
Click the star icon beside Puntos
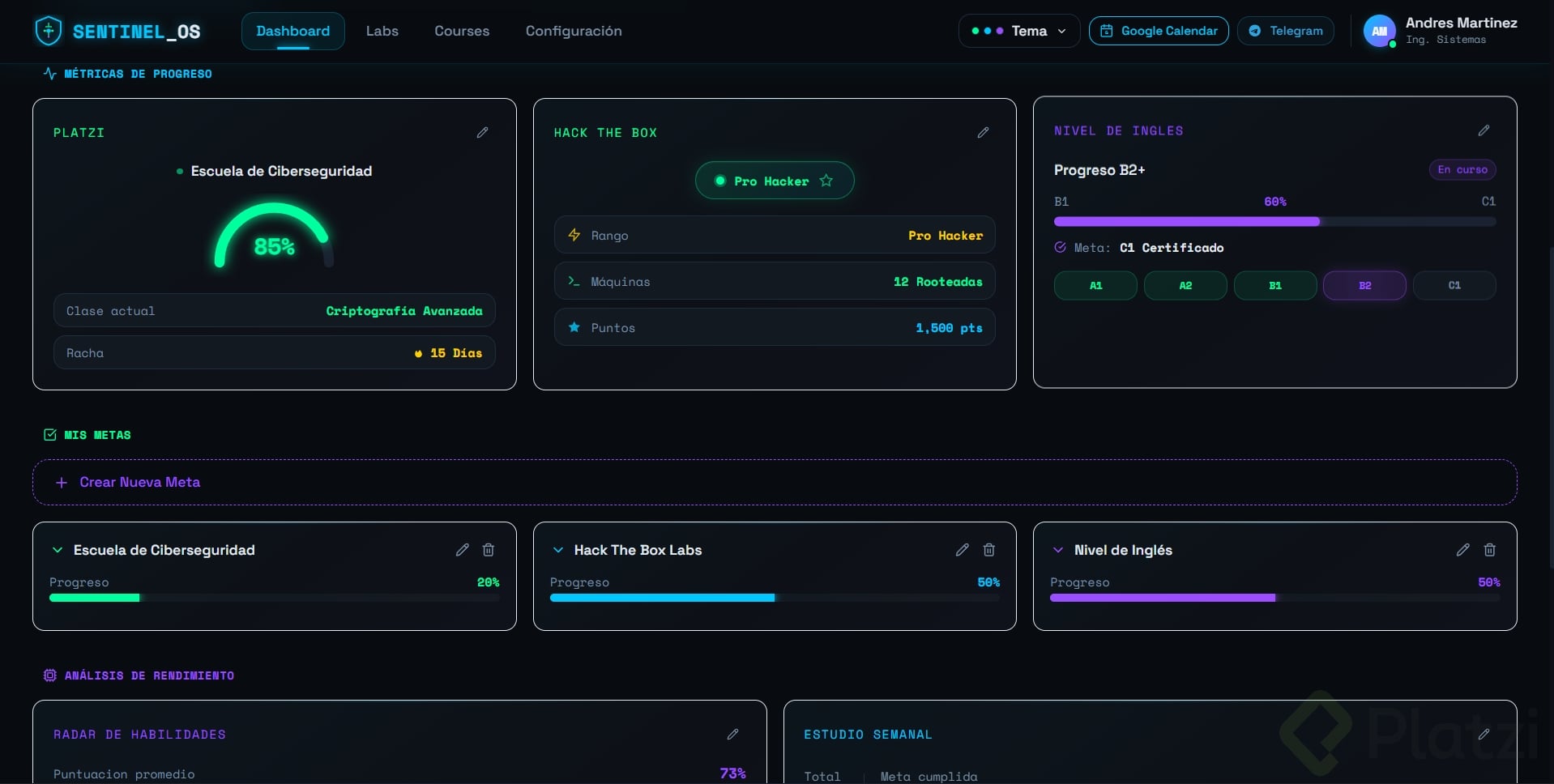click(x=574, y=327)
